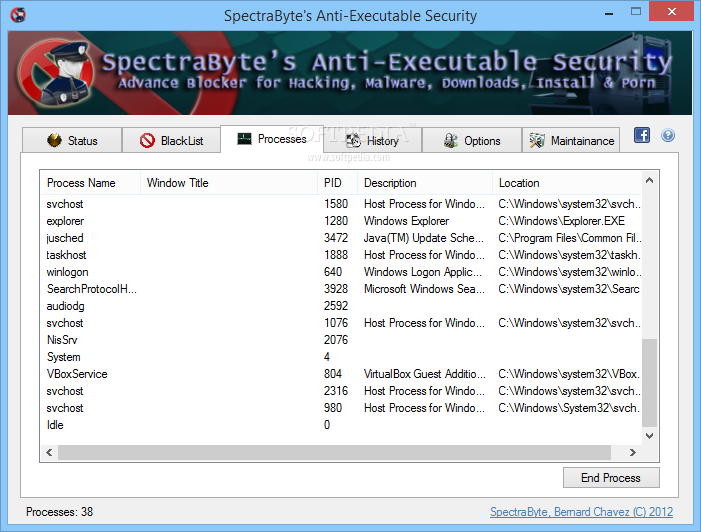Sort by Process Name column header
This screenshot has height=532, width=701.
pyautogui.click(x=91, y=183)
